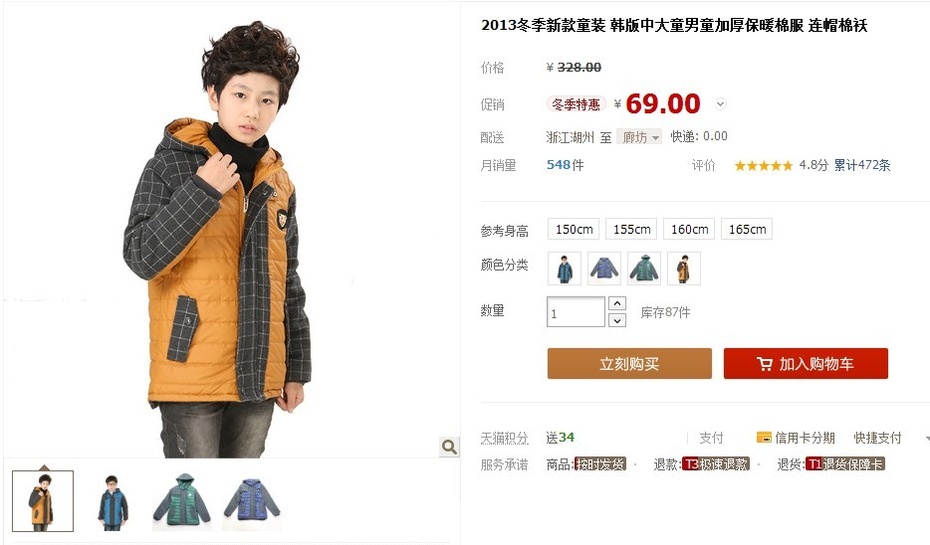The width and height of the screenshot is (930, 545).
Task: Choose the 165cm size option
Action: click(x=747, y=229)
